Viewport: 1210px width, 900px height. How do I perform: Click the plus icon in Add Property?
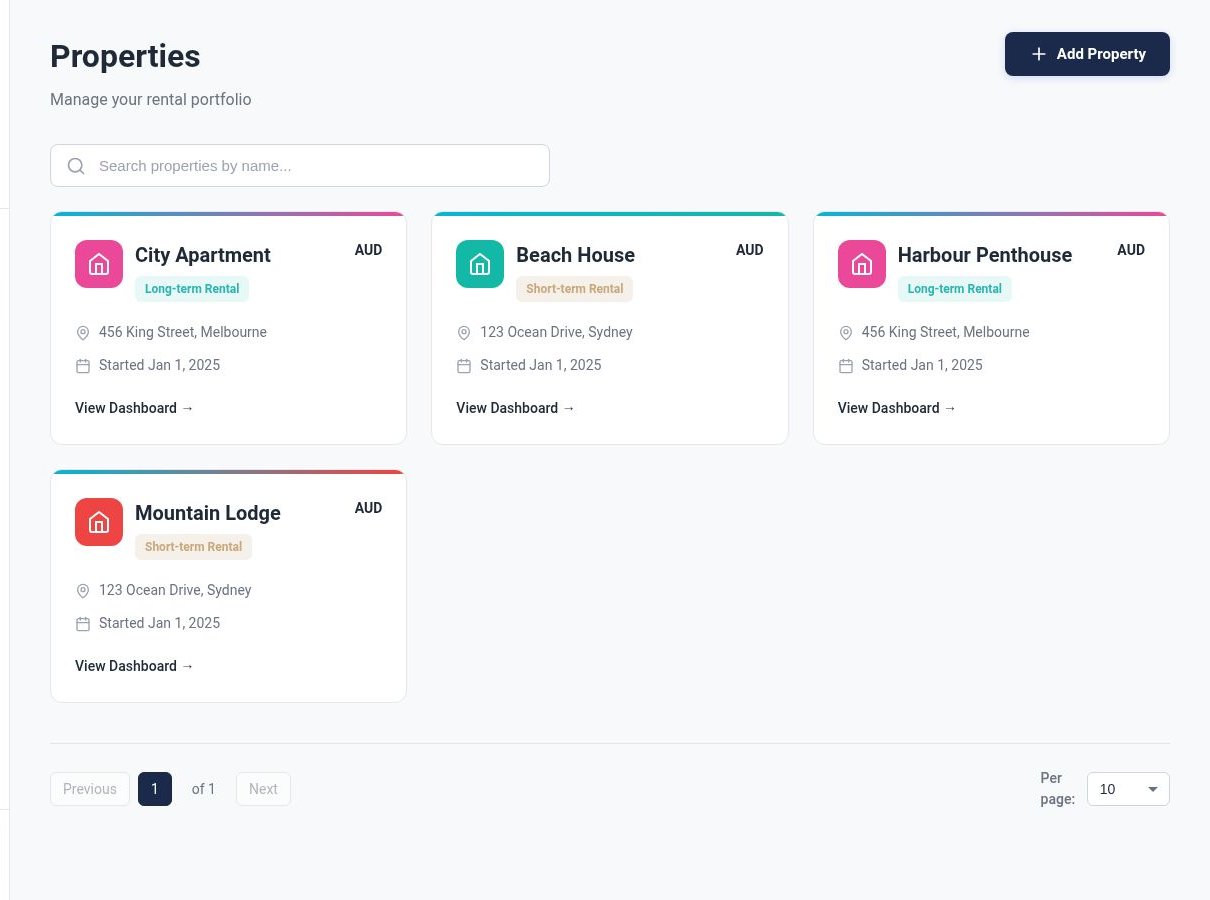1039,54
